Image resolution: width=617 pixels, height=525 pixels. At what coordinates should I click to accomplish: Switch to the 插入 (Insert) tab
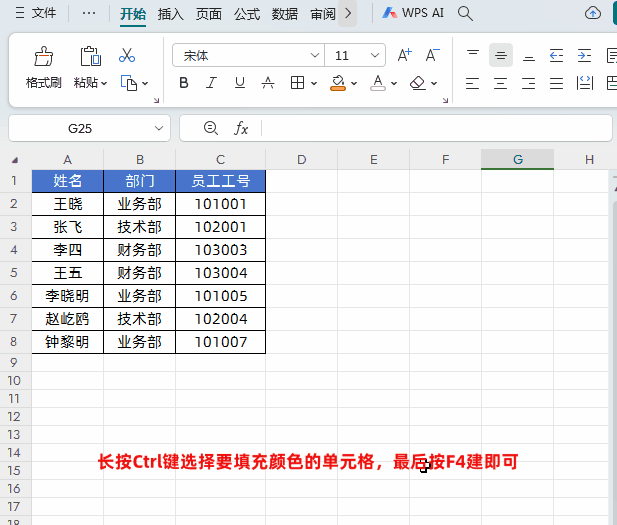tap(171, 14)
